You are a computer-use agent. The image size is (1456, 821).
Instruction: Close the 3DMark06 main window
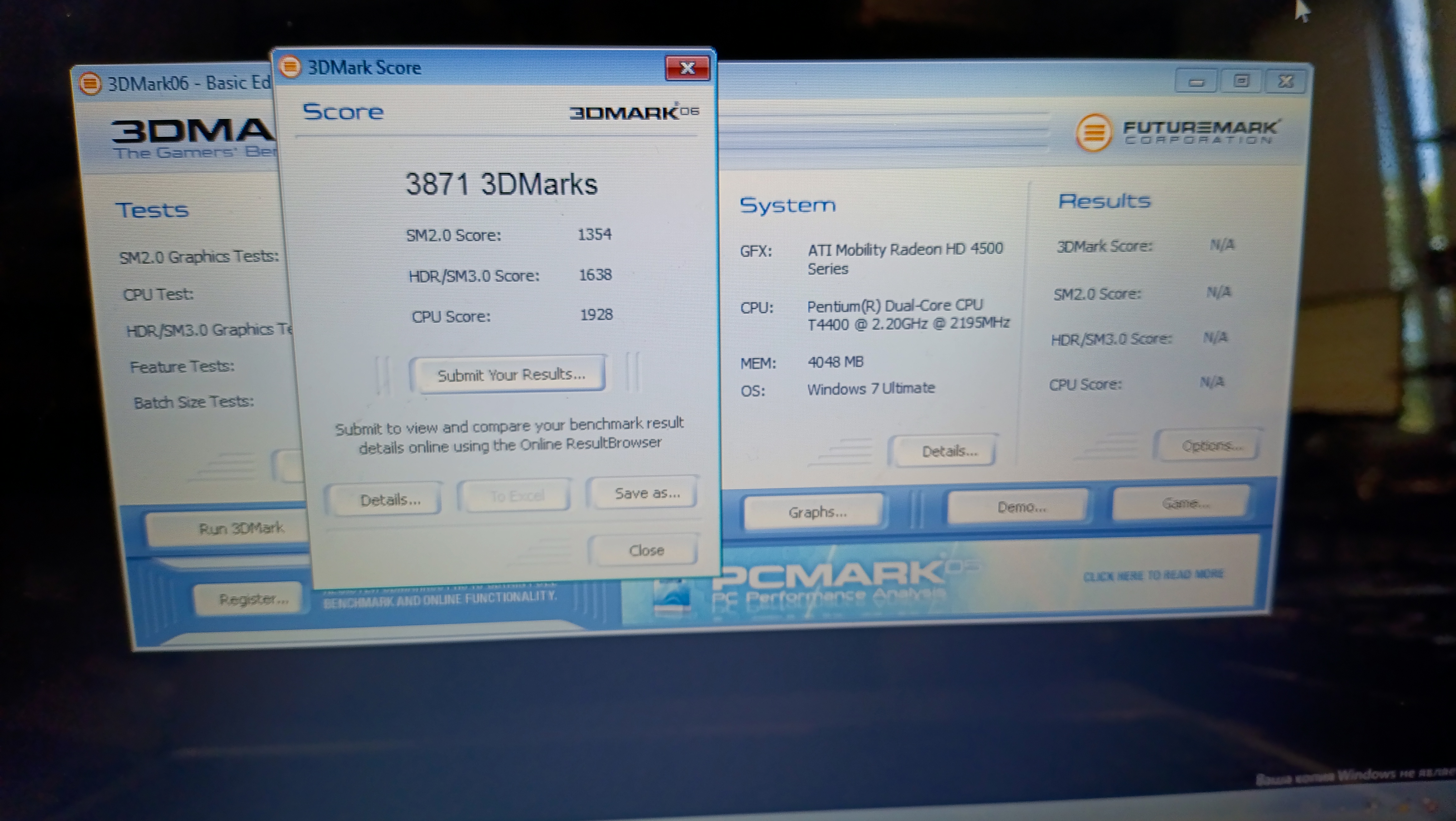[1285, 81]
